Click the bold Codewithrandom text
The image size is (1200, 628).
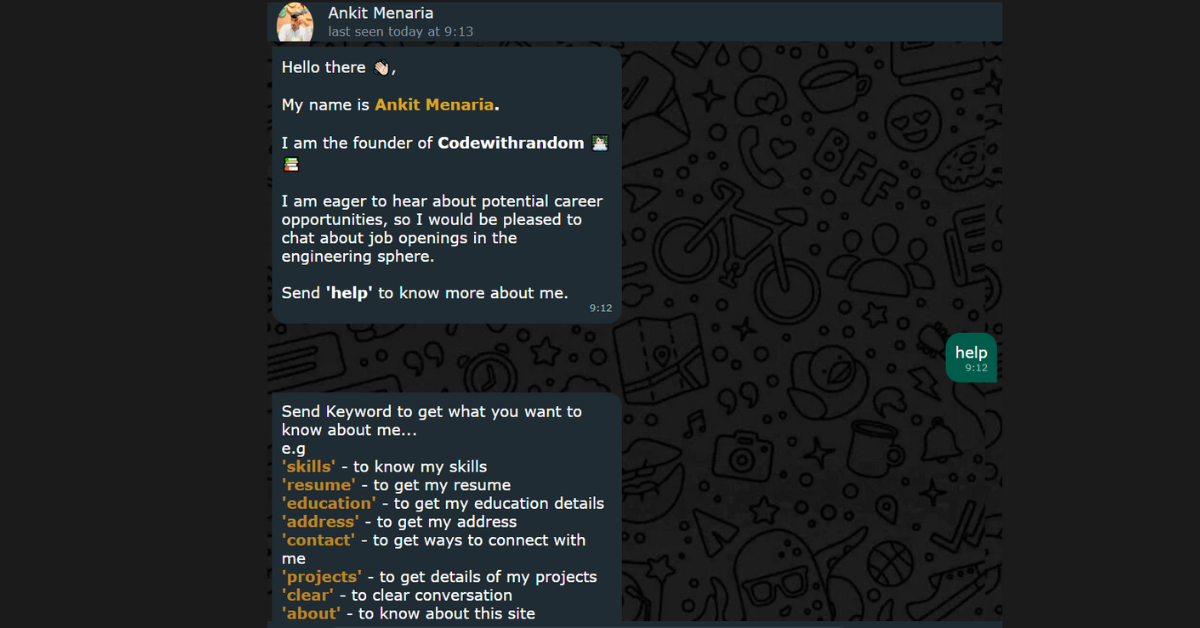pyautogui.click(x=511, y=143)
